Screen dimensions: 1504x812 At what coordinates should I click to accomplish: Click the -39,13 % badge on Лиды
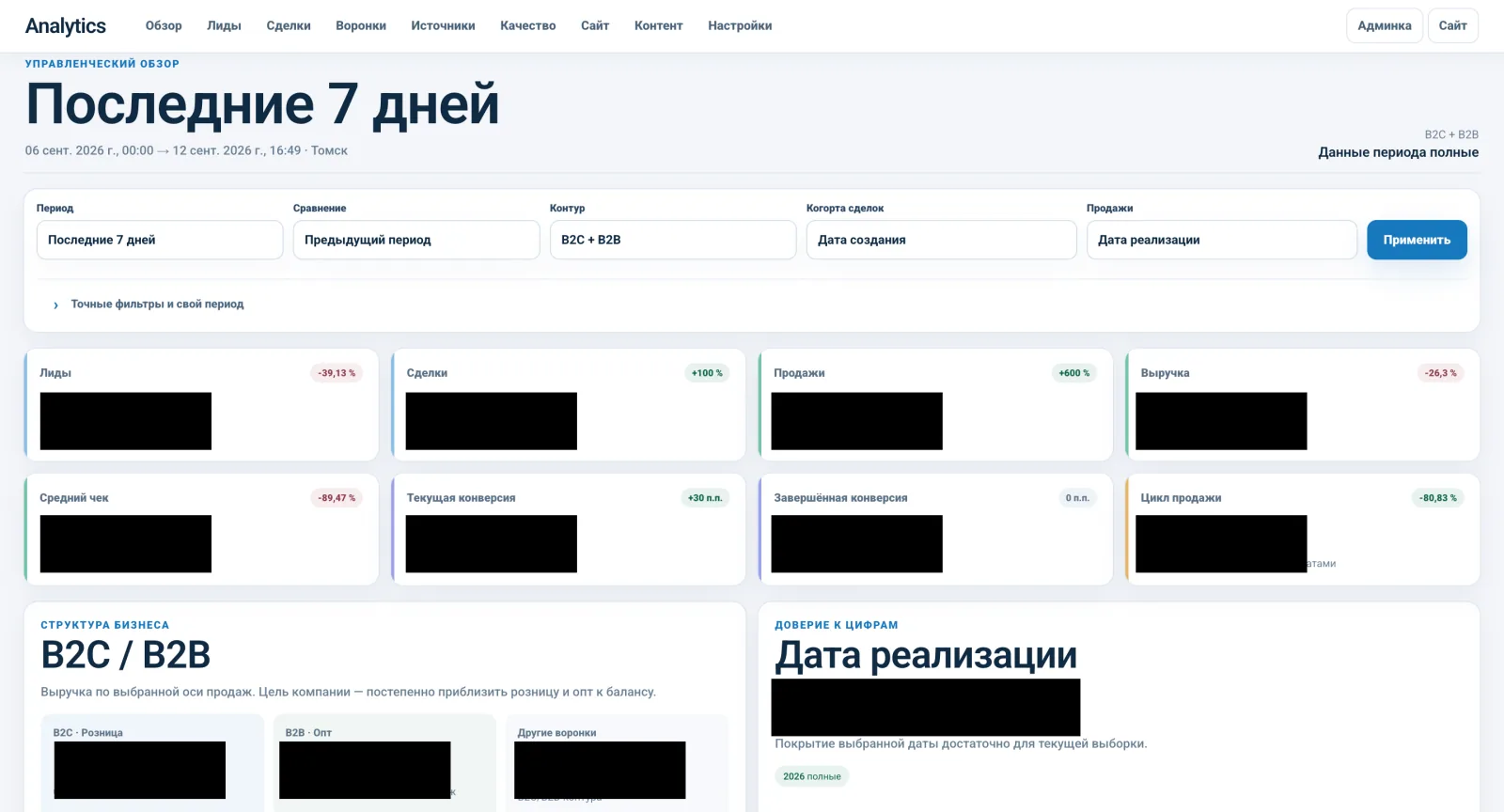click(x=337, y=373)
